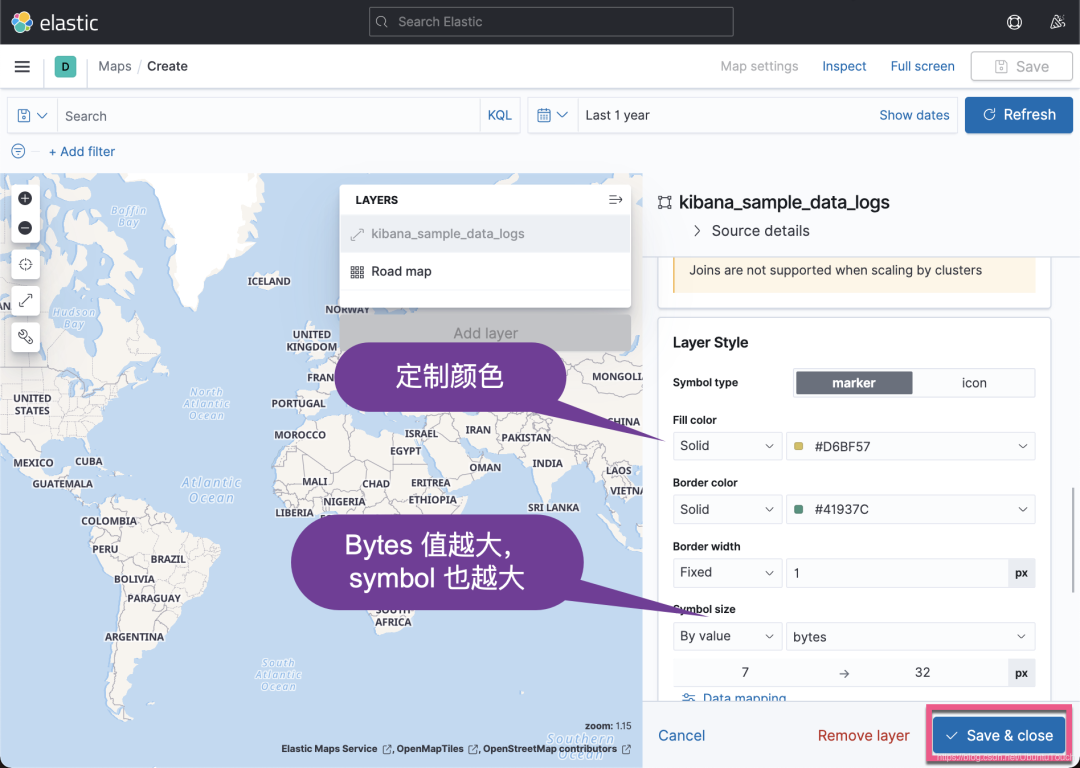Open the saved query menu
This screenshot has height=768, width=1080.
(32, 116)
